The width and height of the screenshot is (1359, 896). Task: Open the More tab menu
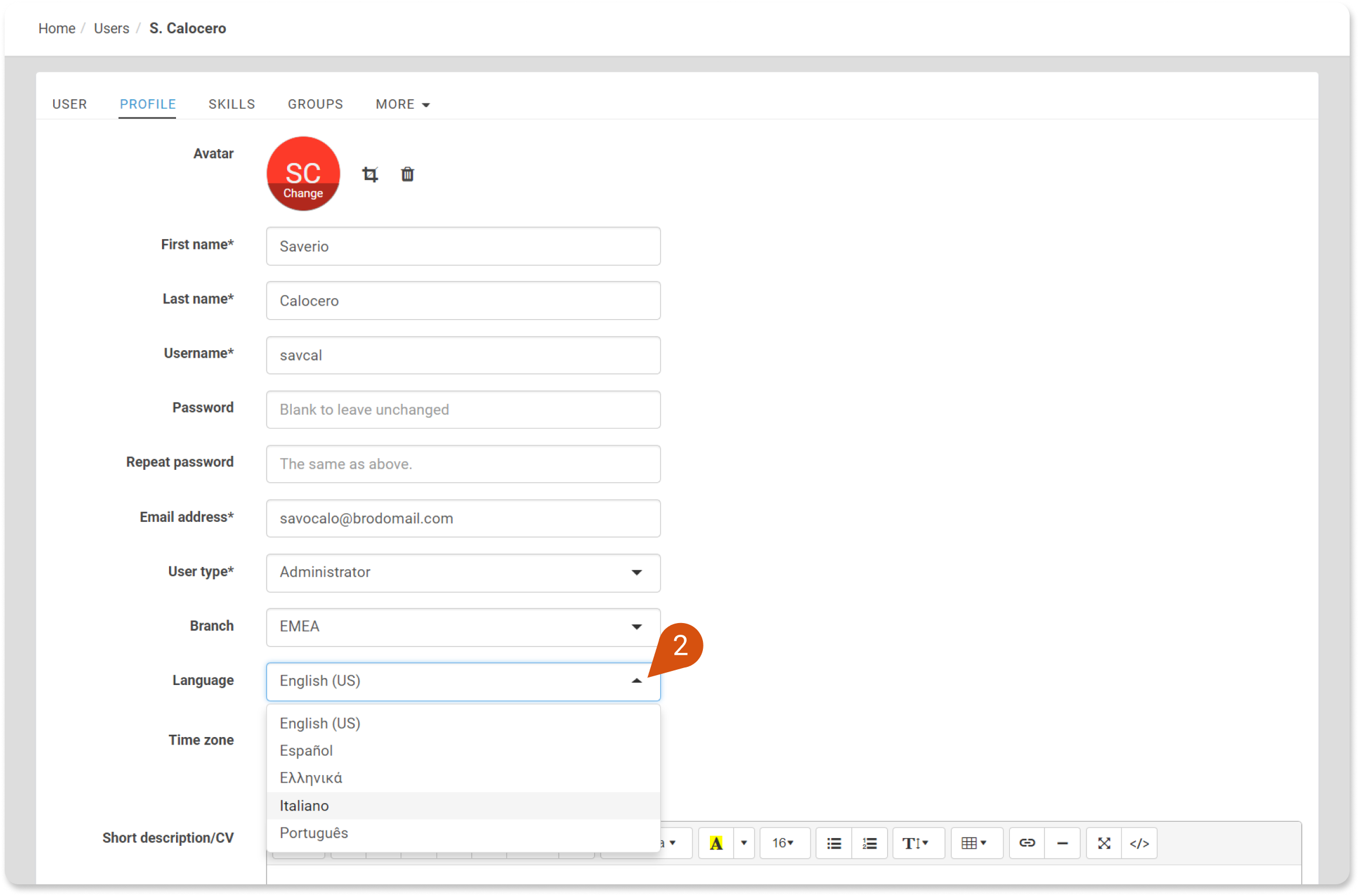tap(402, 104)
